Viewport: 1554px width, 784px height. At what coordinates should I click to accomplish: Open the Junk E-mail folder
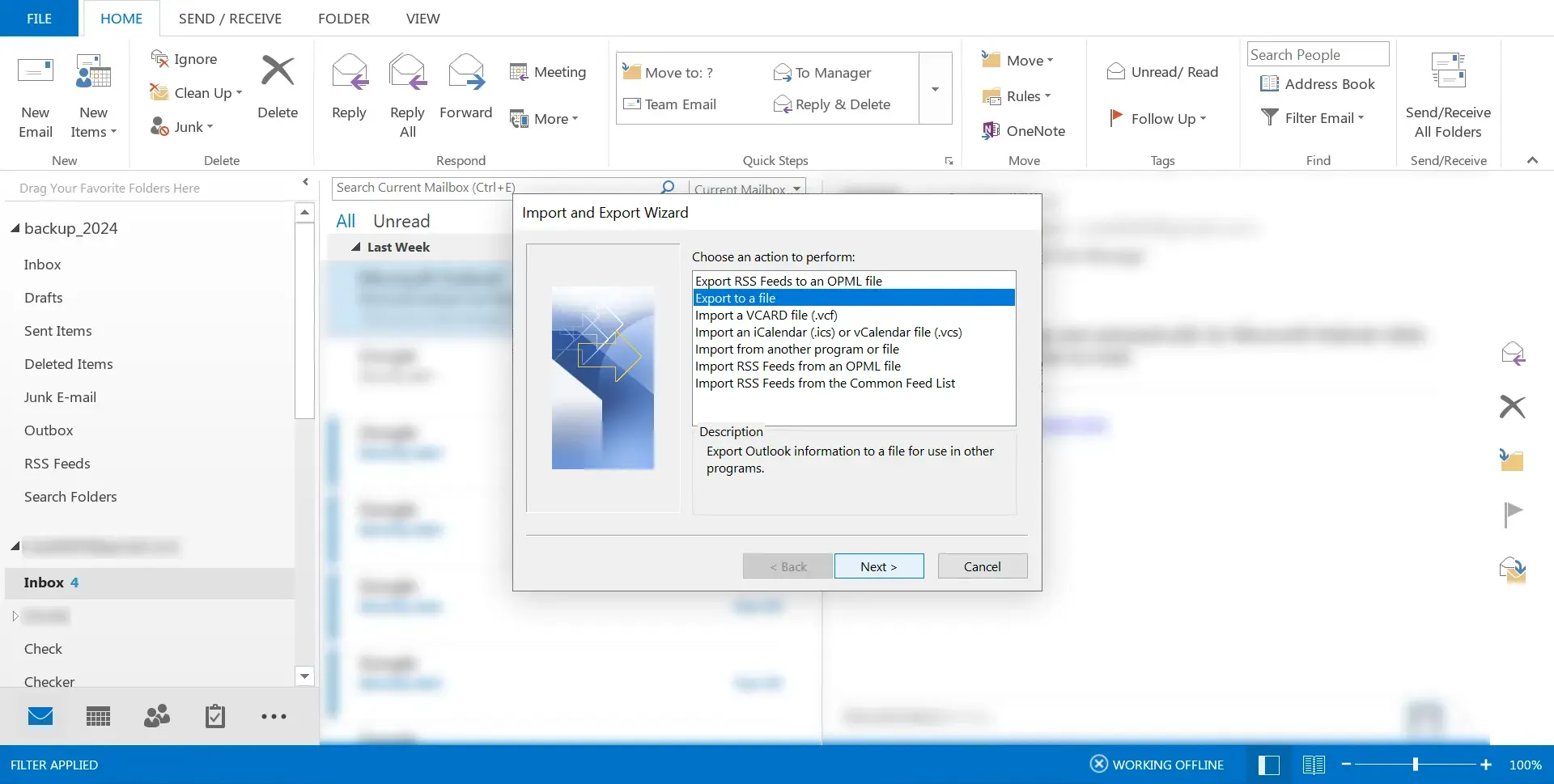[60, 397]
